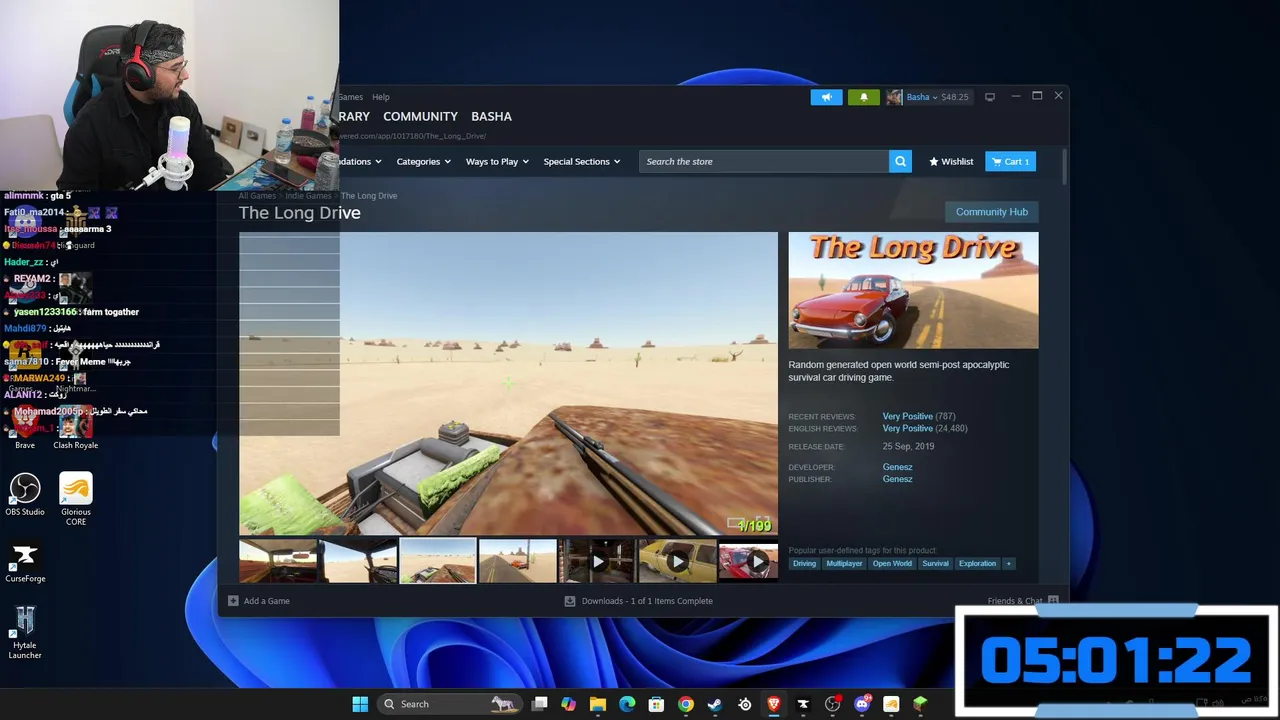Open CurseForge from the taskbar
Image resolution: width=1280 pixels, height=720 pixels.
click(803, 704)
